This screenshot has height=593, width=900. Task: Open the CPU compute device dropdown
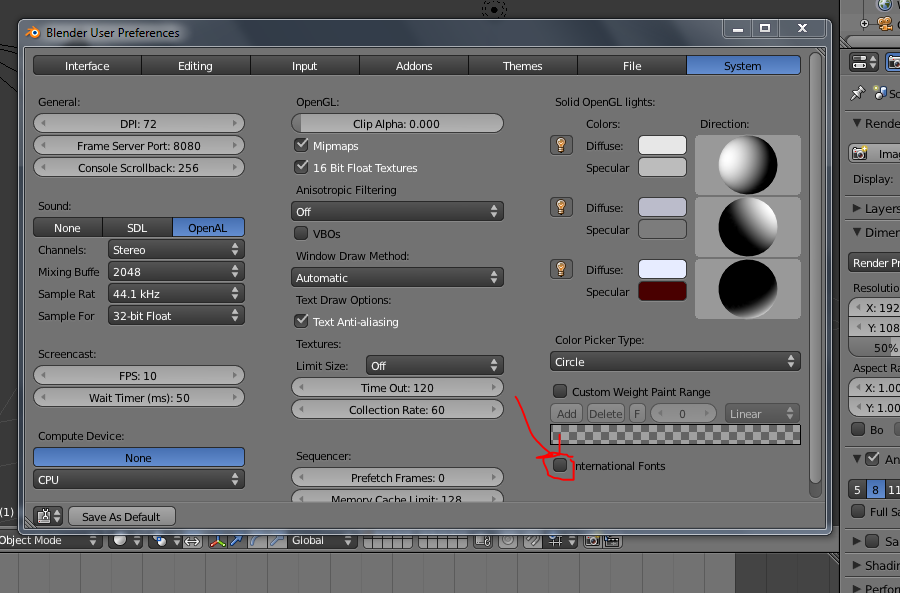point(139,479)
